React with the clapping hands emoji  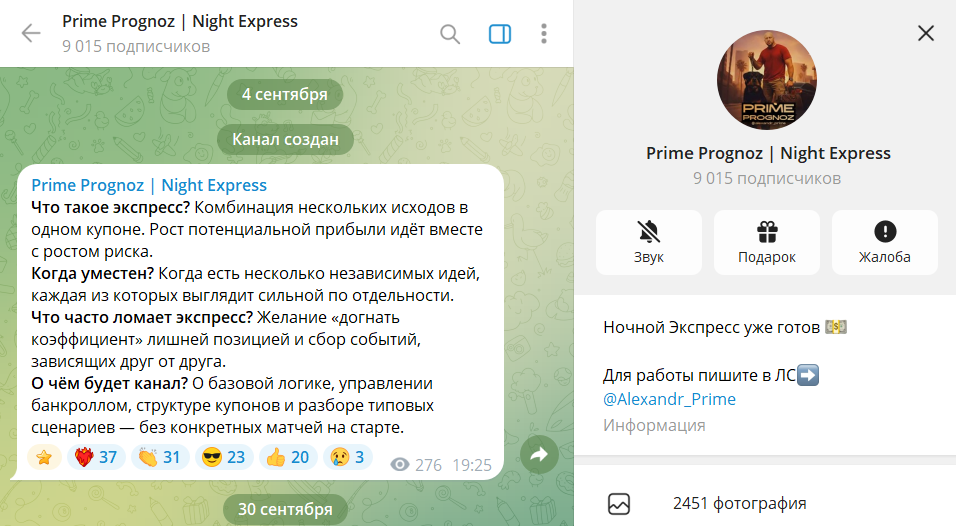point(160,457)
